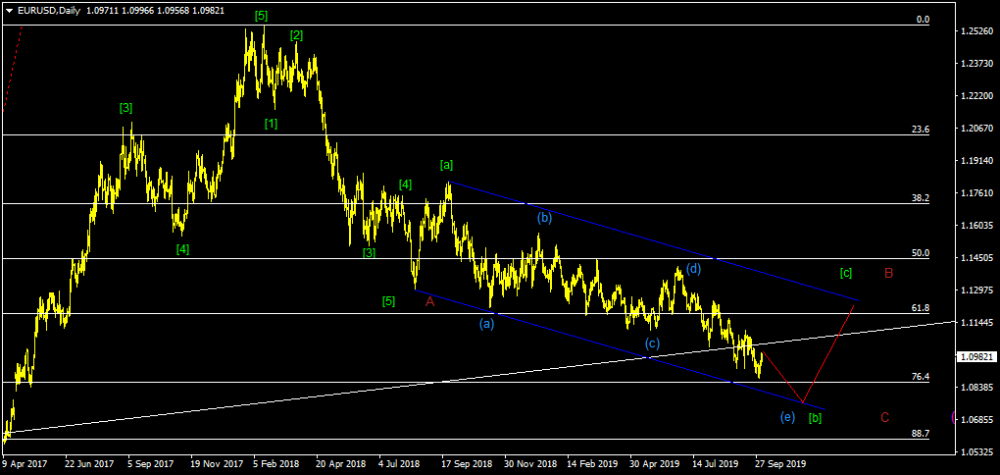Click the 5 Sep 2017 date label
1000x475 pixels.
151,465
